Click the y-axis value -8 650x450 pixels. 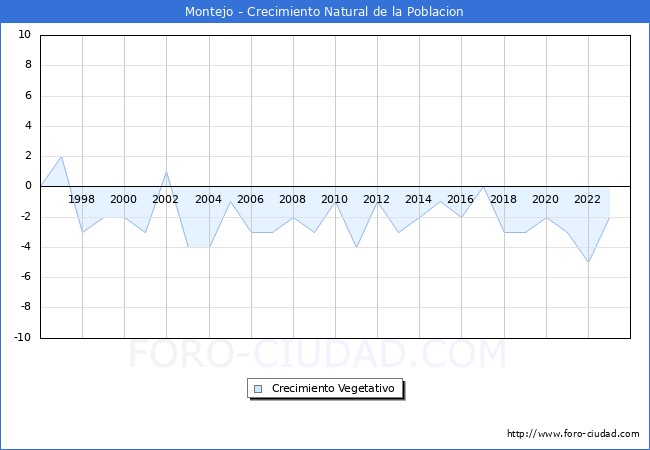26,307
